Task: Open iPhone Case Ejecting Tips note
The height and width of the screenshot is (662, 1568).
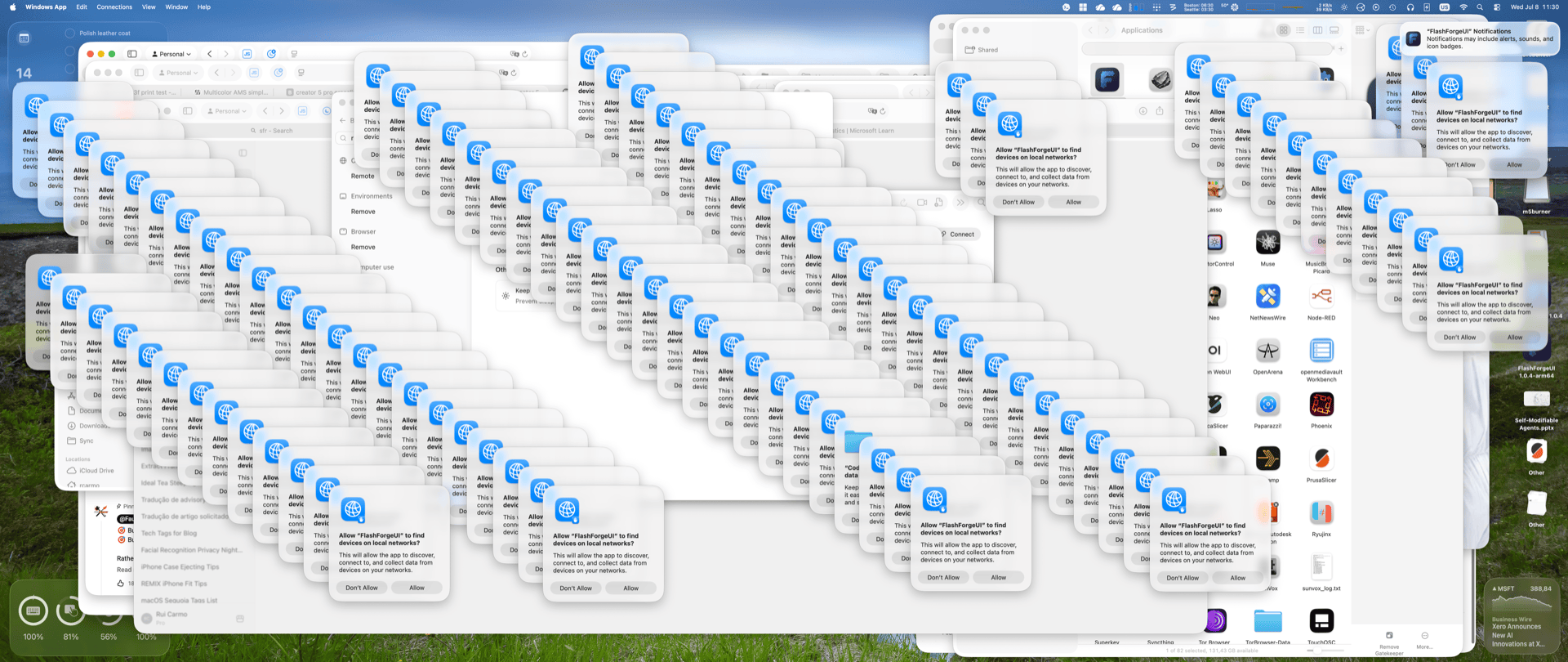Action: pyautogui.click(x=180, y=566)
